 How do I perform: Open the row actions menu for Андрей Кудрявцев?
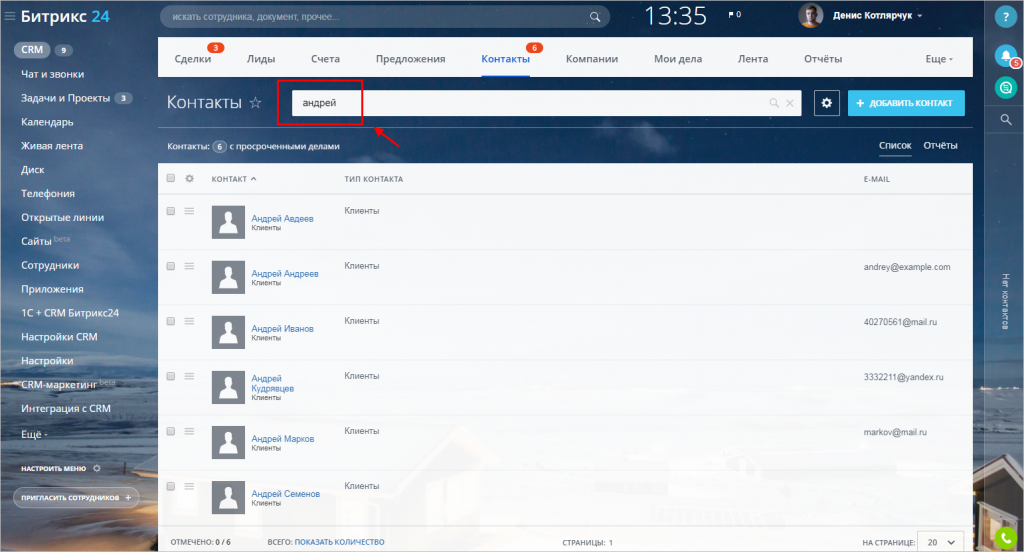pyautogui.click(x=189, y=376)
